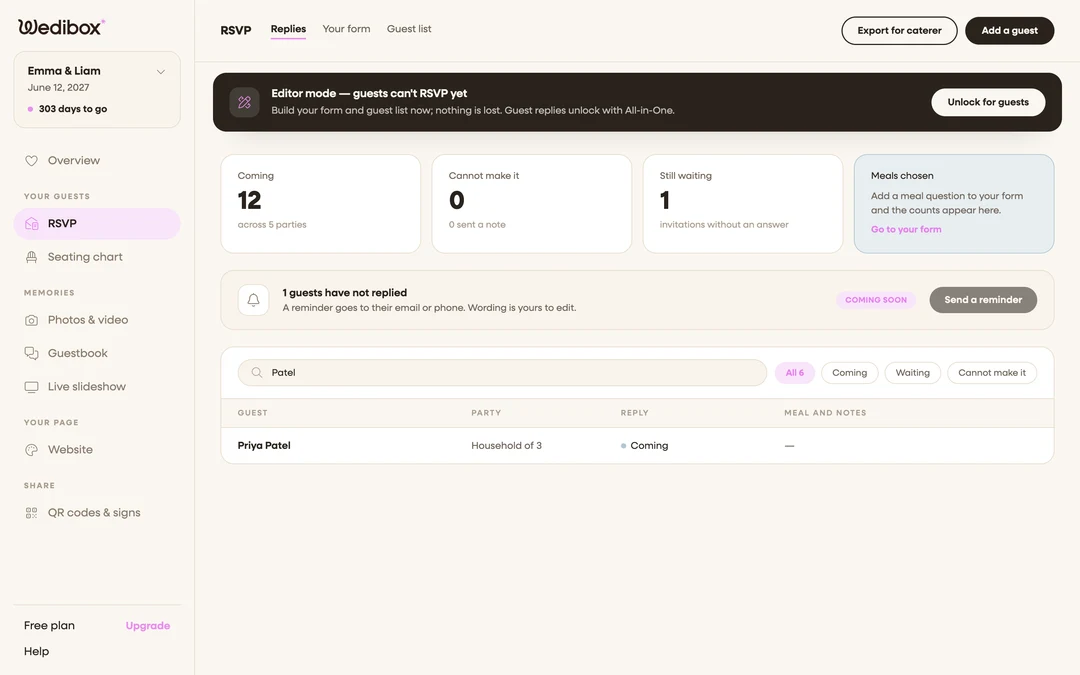This screenshot has height=675, width=1080.
Task: Click the Website palette icon
Action: (x=32, y=450)
